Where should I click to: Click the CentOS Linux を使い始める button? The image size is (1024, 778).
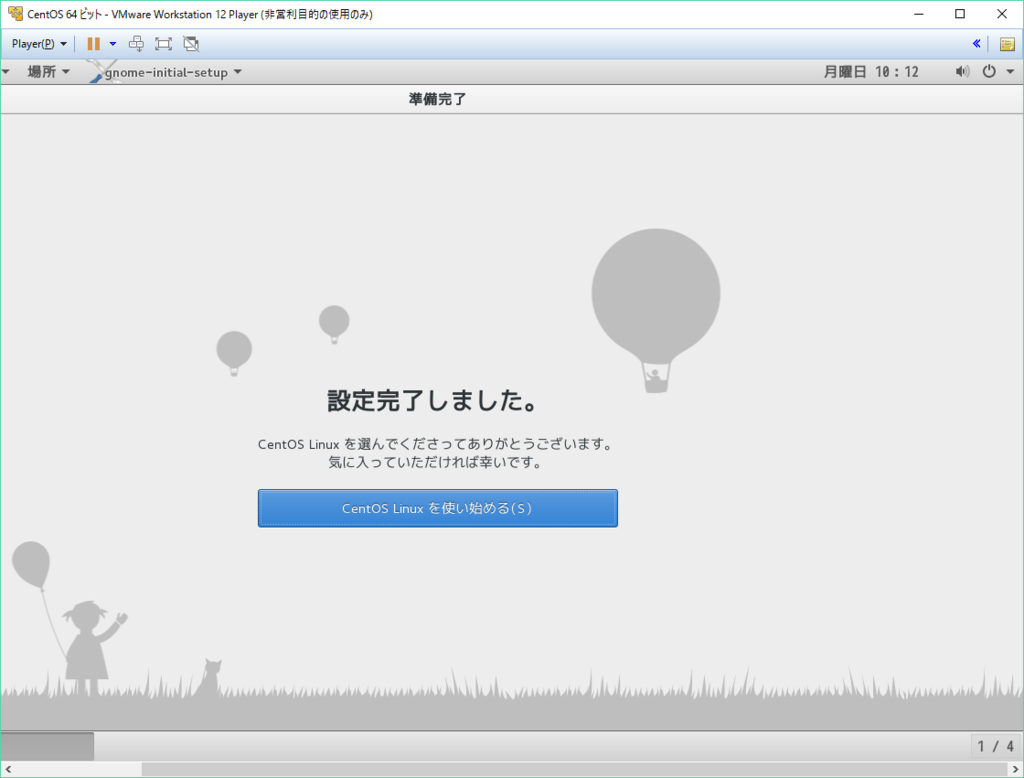click(x=437, y=508)
